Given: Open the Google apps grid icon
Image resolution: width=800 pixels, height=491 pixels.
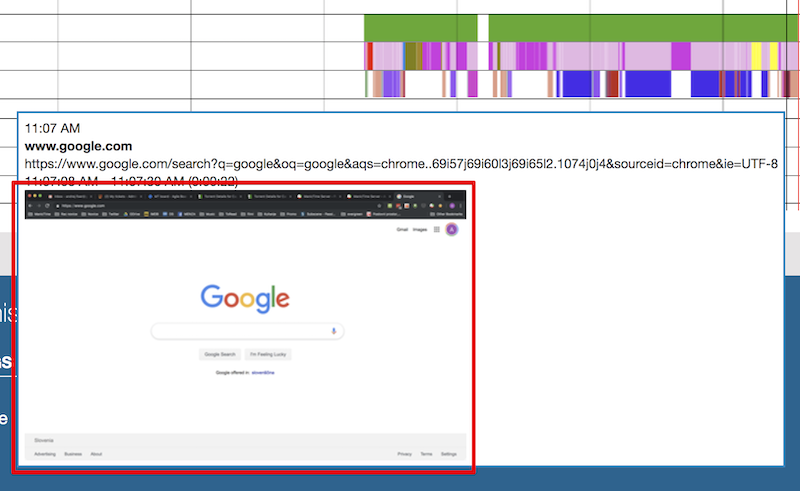Looking at the screenshot, I should [437, 230].
